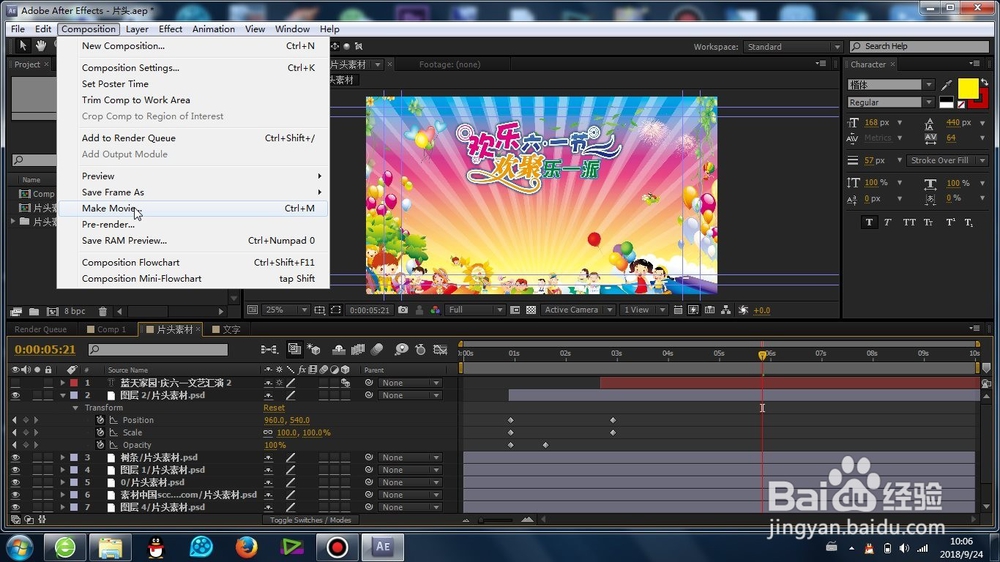This screenshot has width=1000, height=562.
Task: Open the composition mini-flowchart in the timeline
Action: [x=269, y=350]
